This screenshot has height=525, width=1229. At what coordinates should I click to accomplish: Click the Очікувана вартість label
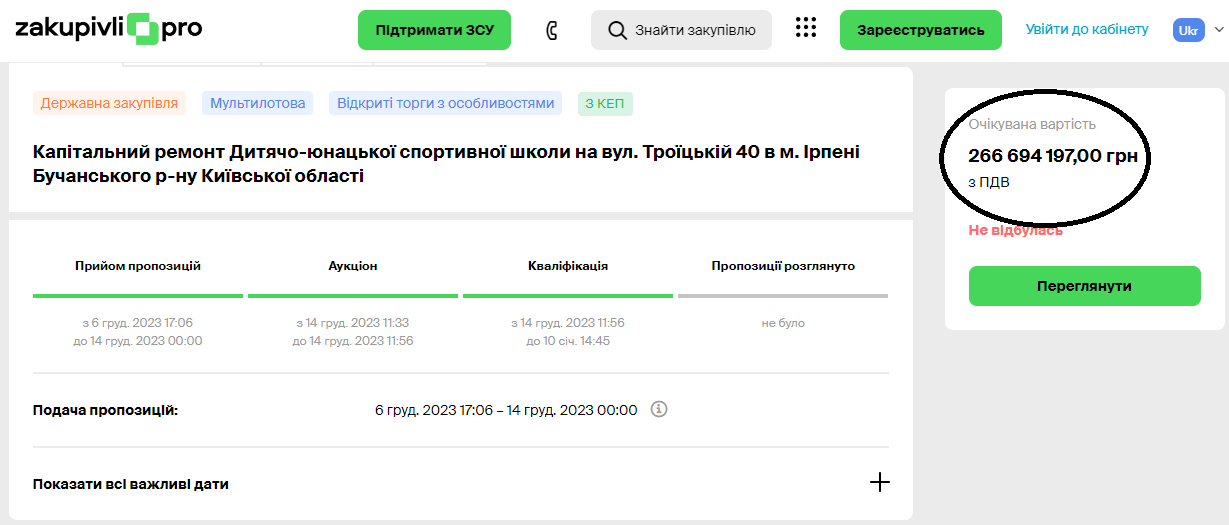coord(1032,124)
